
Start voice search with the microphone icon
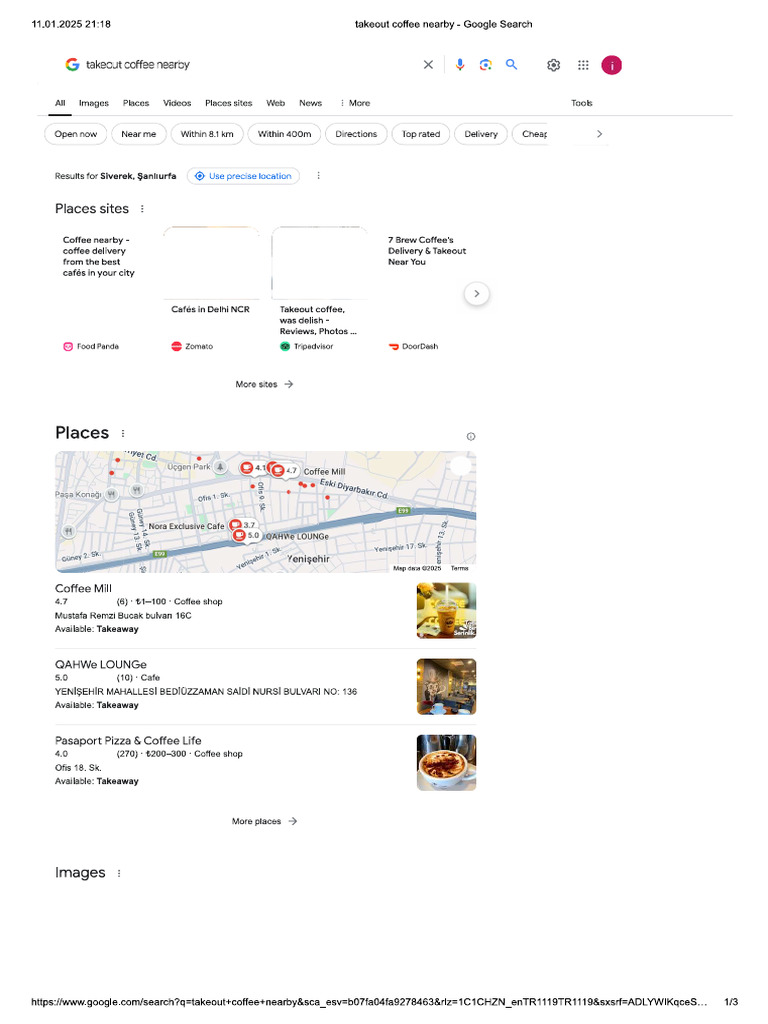460,65
